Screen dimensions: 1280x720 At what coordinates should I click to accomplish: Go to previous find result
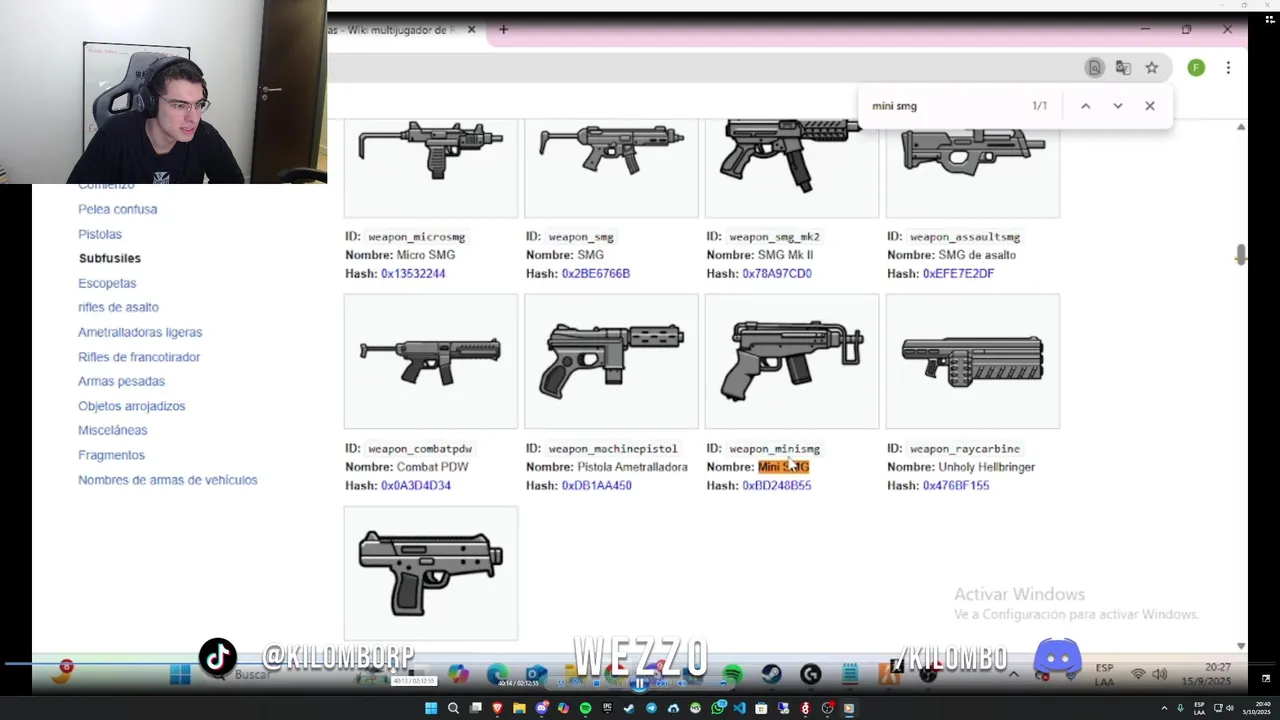pyautogui.click(x=1085, y=106)
